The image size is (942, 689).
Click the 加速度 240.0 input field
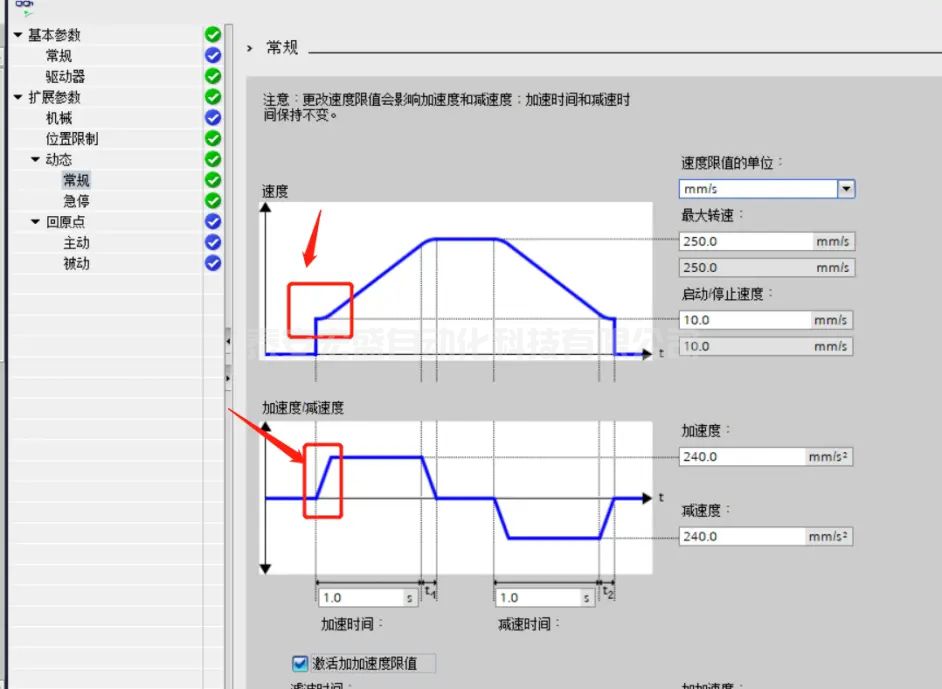coord(742,457)
